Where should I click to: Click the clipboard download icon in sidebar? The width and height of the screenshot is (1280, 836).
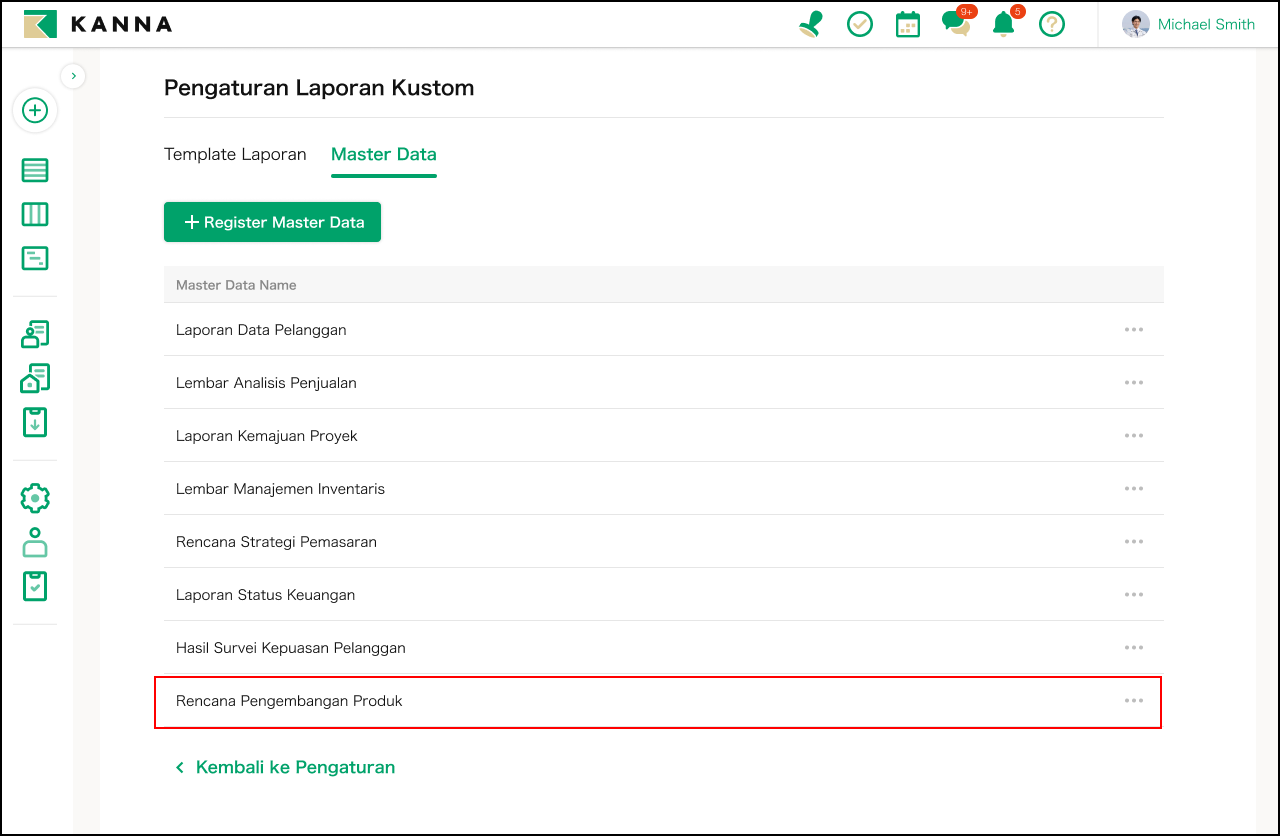[x=35, y=422]
